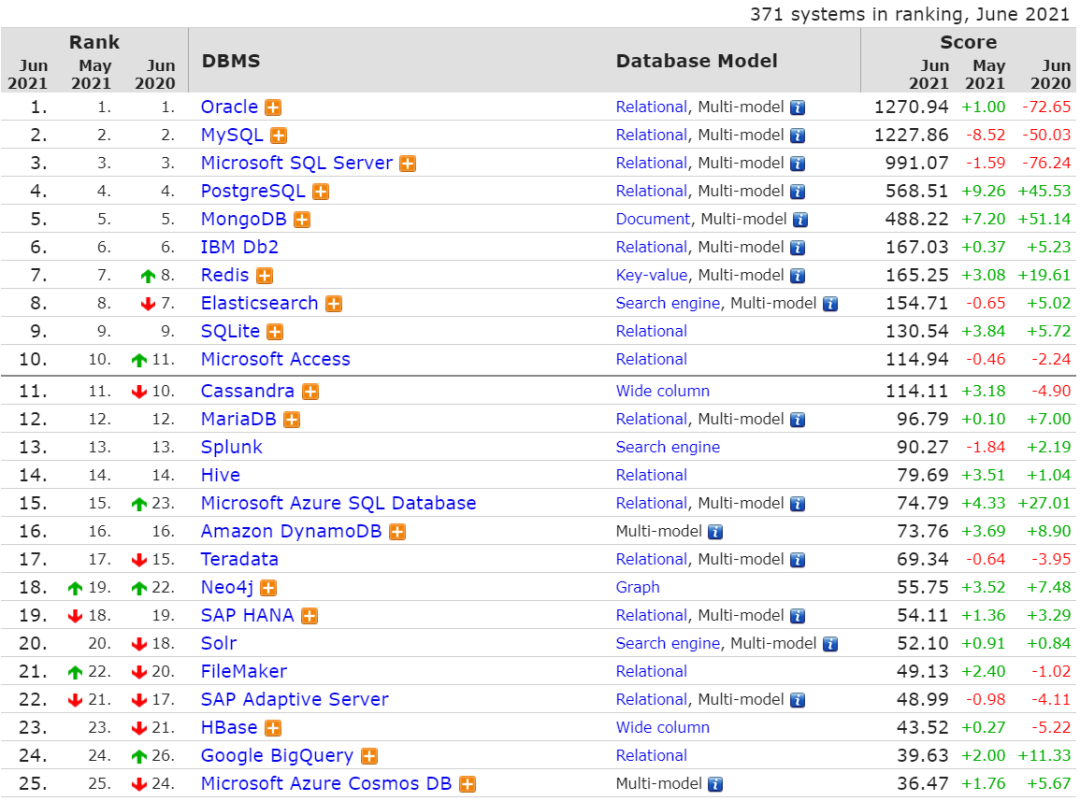Click the info icon in Oracle's model column
The height and width of the screenshot is (801, 1080).
pos(798,107)
